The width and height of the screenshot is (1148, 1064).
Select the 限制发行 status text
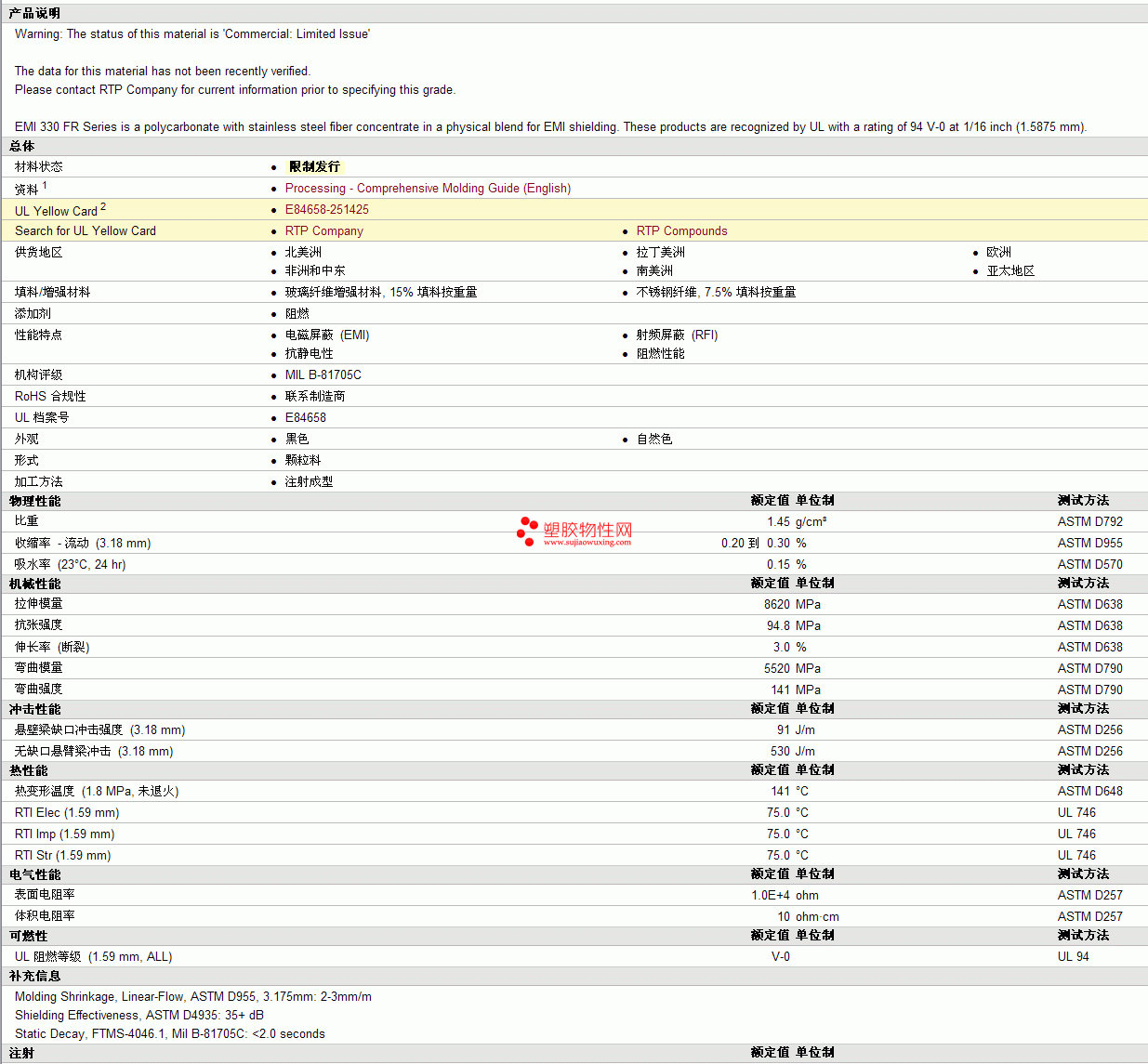314,166
